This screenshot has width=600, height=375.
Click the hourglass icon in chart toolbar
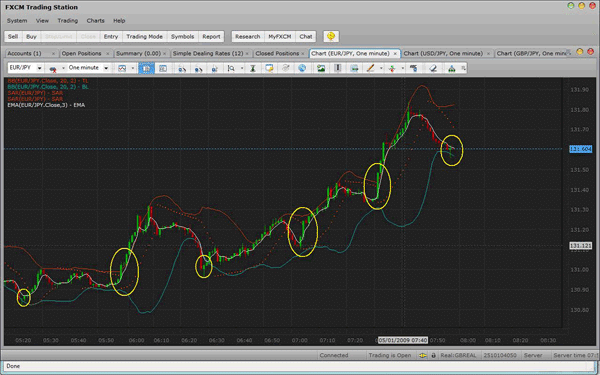(x=253, y=68)
